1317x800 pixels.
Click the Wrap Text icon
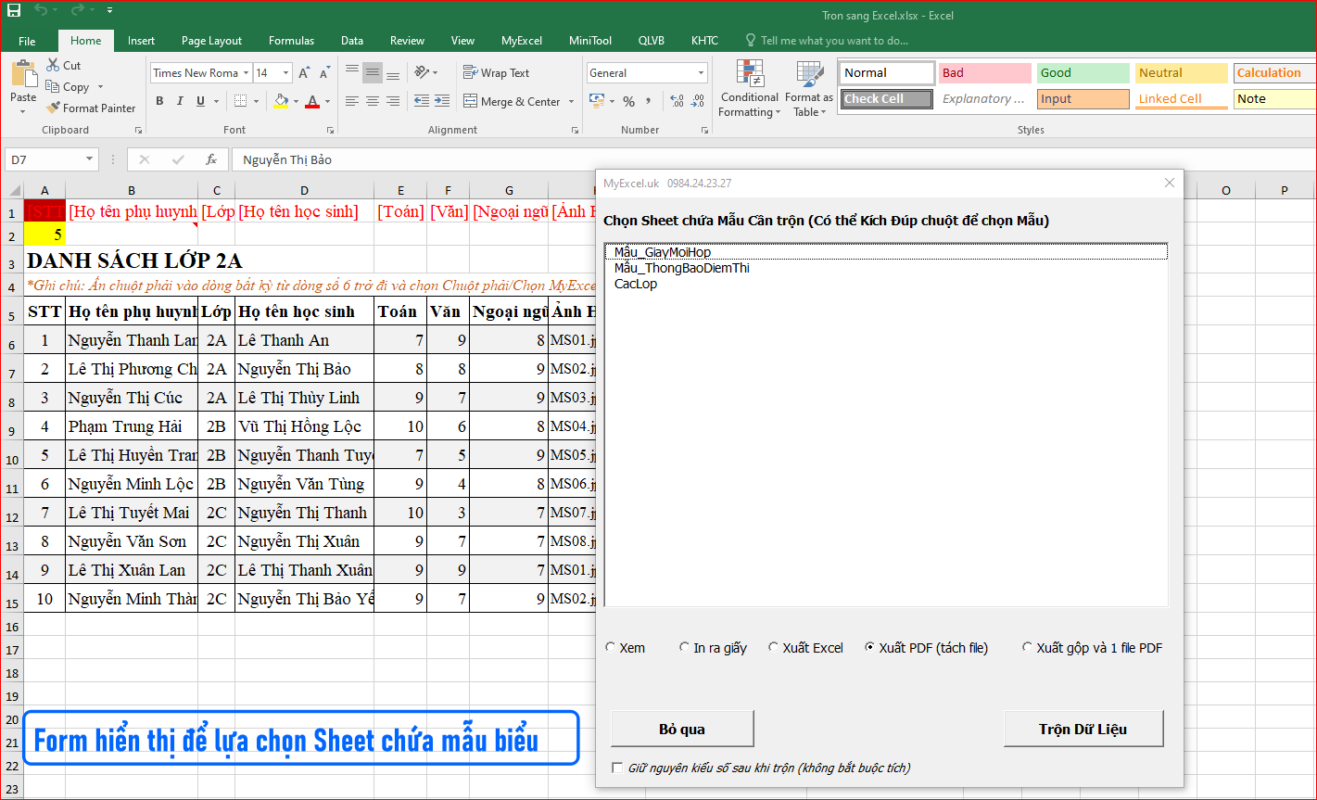click(x=470, y=73)
